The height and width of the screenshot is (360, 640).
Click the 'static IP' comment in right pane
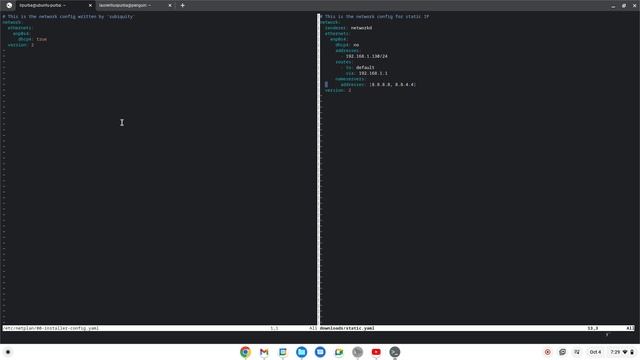375,17
